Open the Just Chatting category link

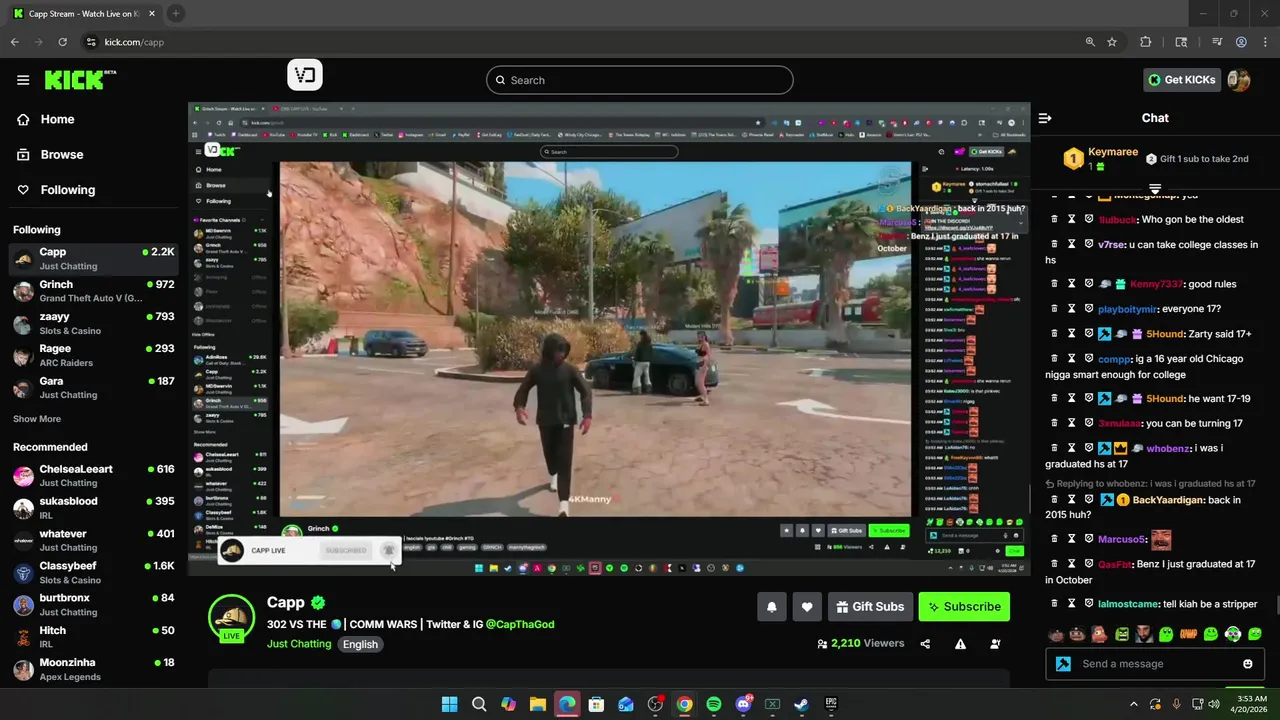[299, 644]
